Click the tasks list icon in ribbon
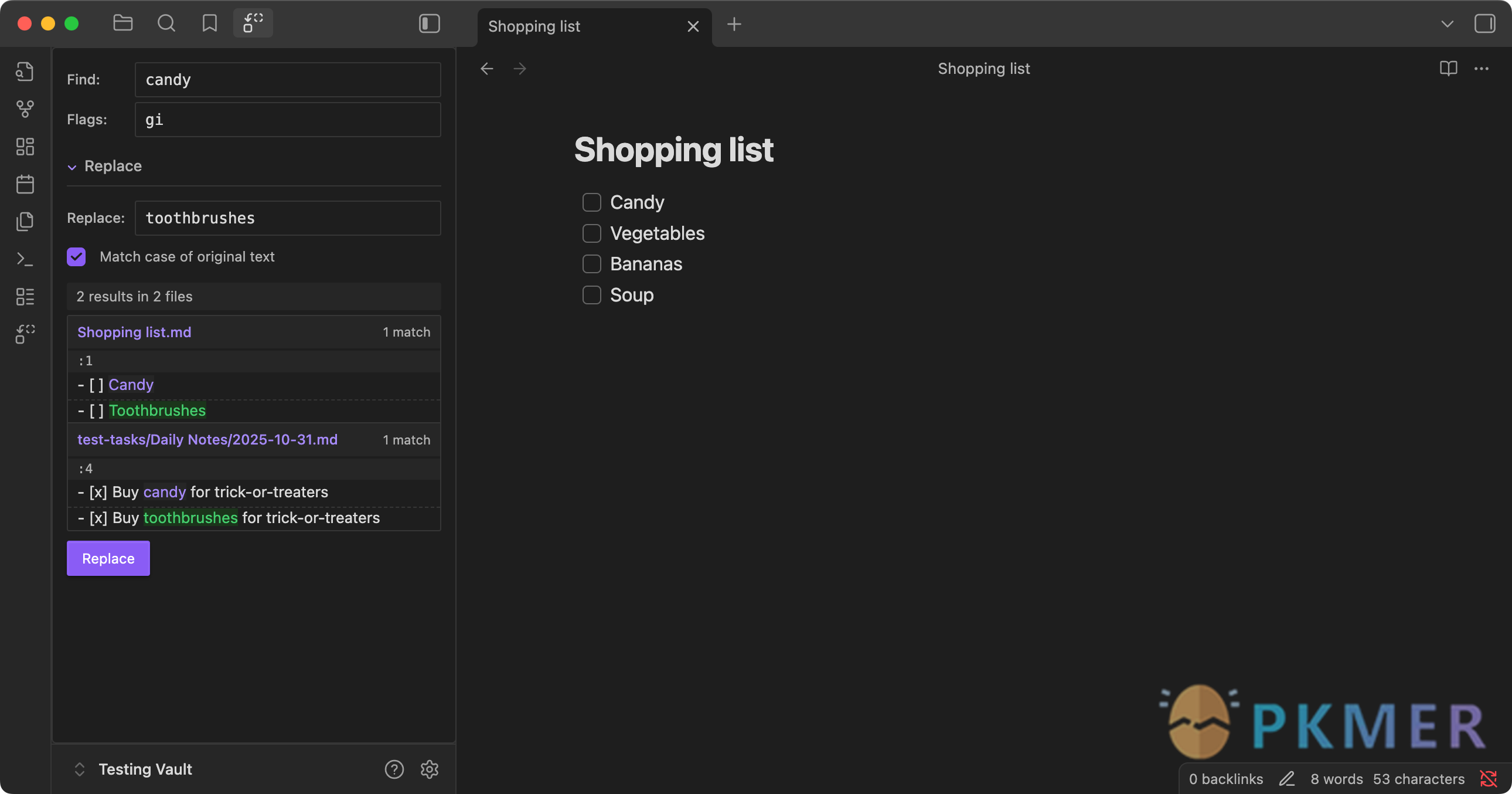This screenshot has width=1512, height=794. [25, 297]
